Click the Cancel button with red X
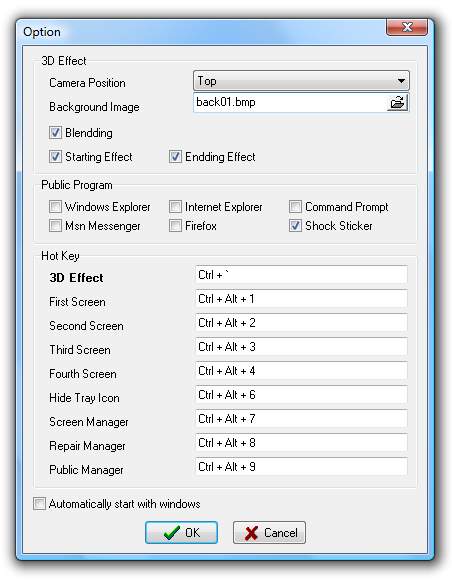Screen dimensions: 452x580 pyautogui.click(x=269, y=532)
